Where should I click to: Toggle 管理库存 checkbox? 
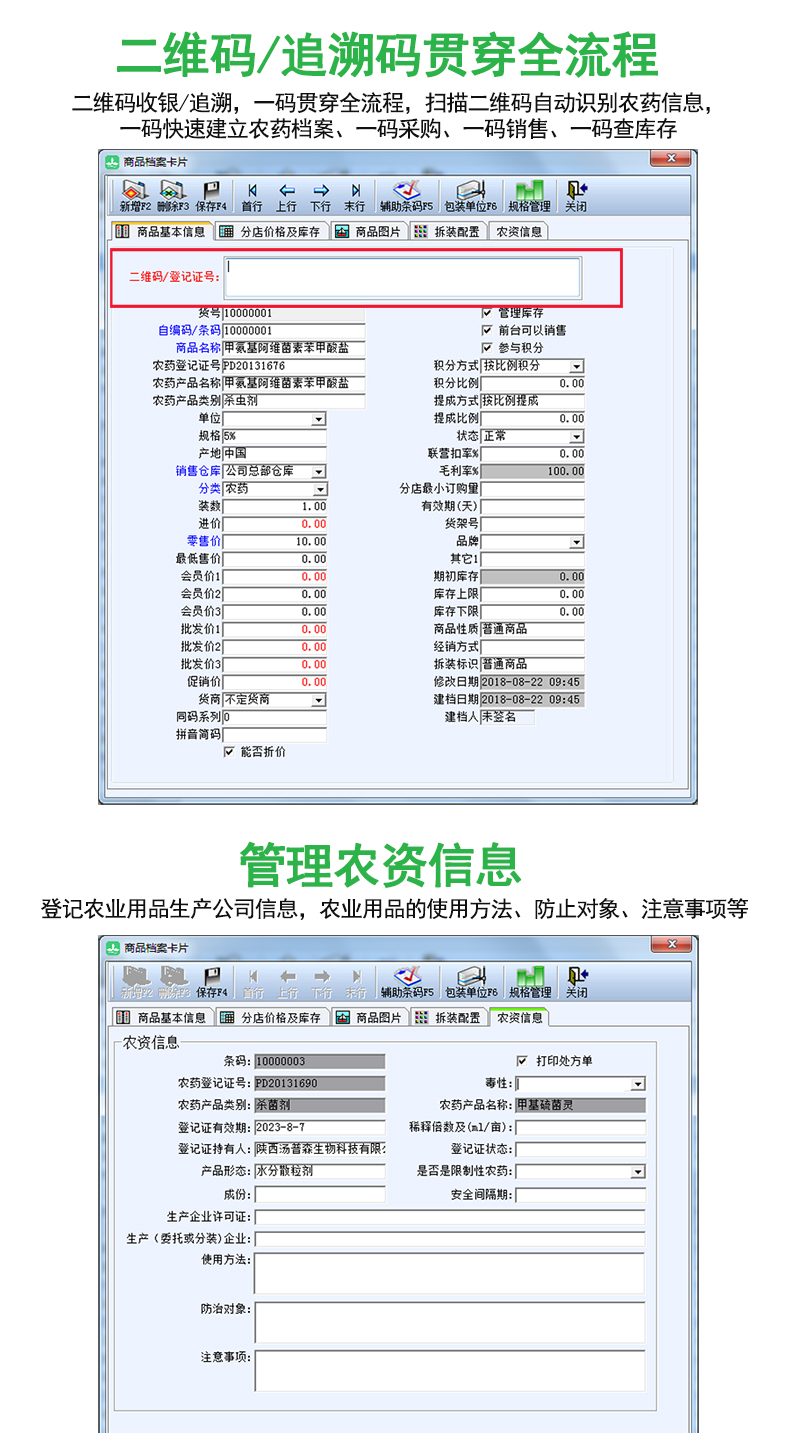coord(487,313)
